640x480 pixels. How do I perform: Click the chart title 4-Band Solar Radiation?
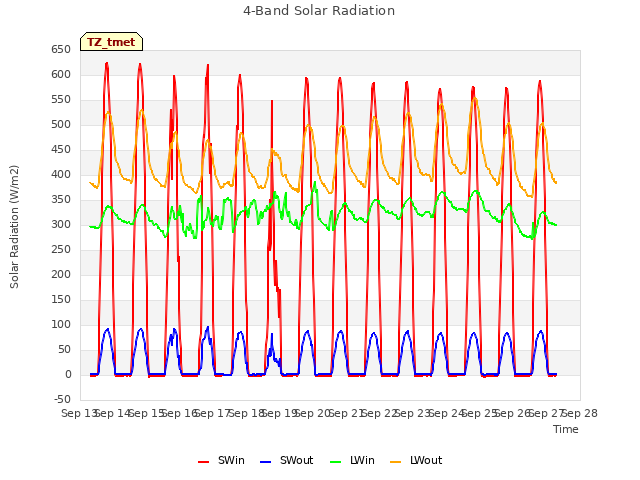(319, 11)
